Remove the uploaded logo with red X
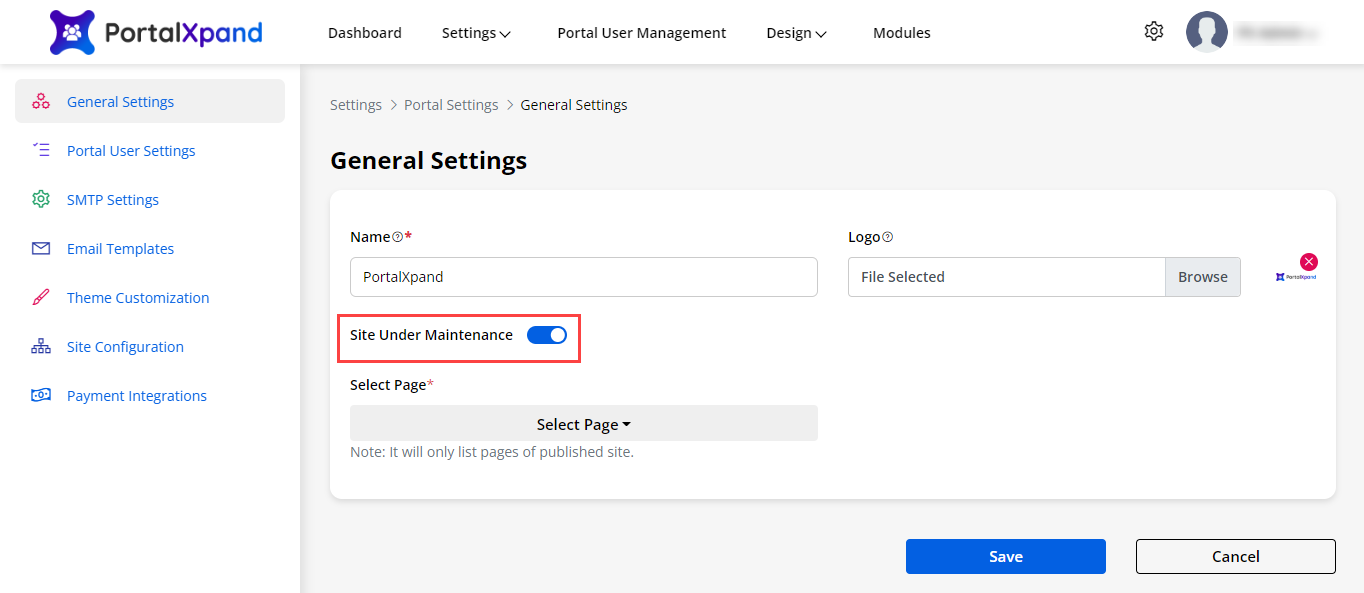The width and height of the screenshot is (1364, 593). pos(1308,262)
